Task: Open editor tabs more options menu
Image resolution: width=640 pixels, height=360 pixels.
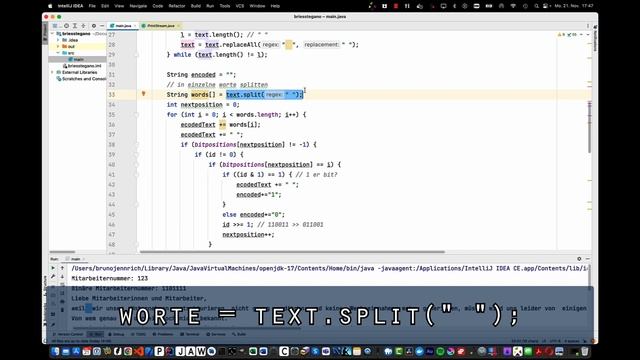Action: click(588, 26)
